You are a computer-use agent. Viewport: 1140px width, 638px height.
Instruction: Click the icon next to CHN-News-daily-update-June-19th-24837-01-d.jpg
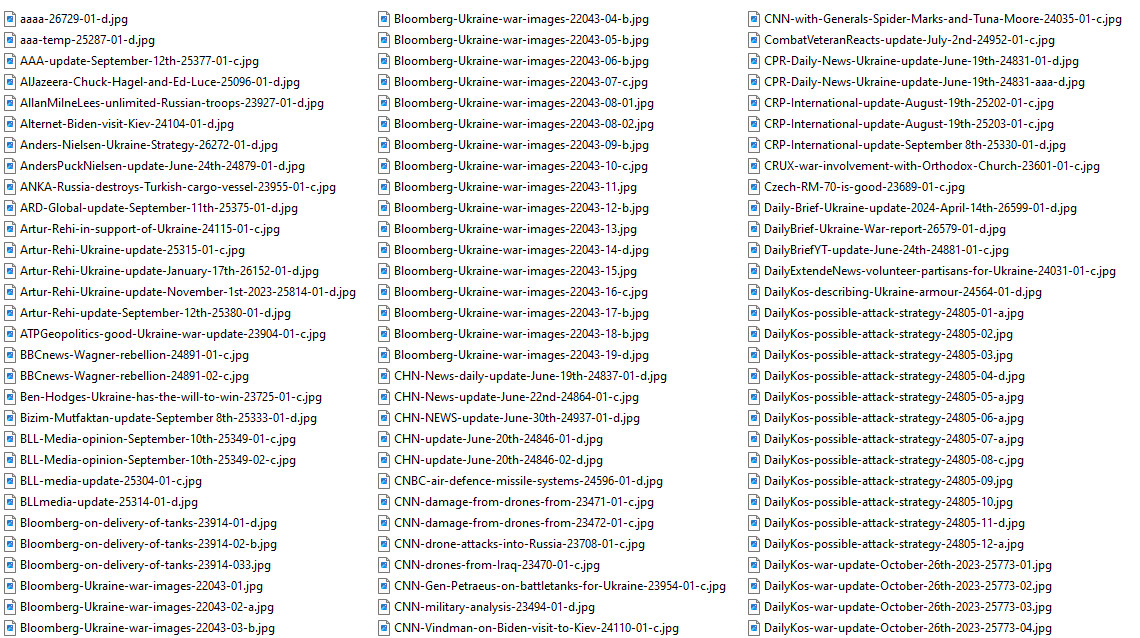384,376
